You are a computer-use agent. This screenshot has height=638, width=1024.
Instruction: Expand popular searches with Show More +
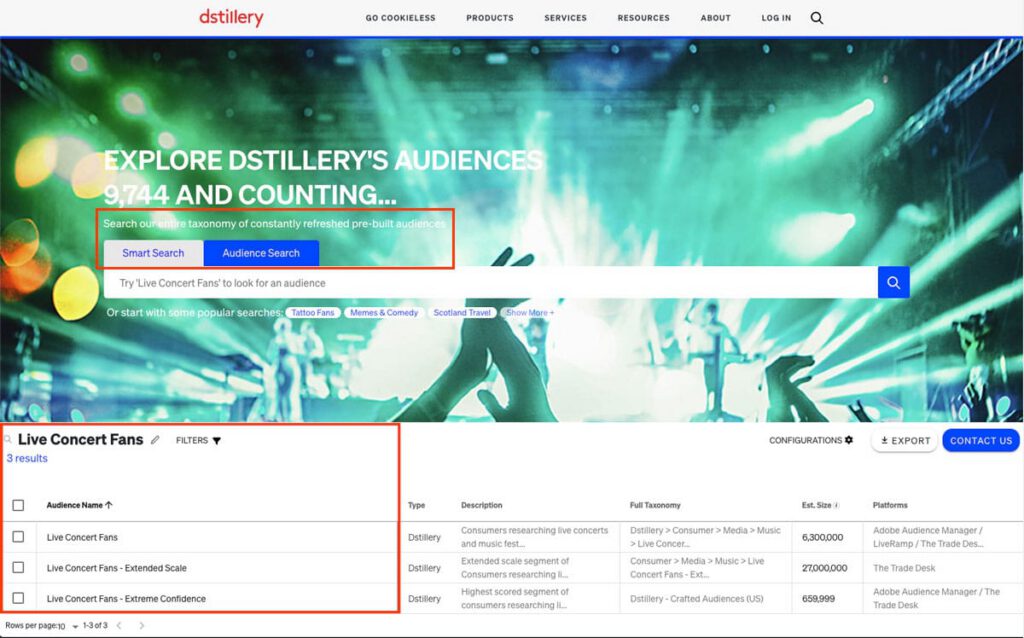(x=530, y=313)
